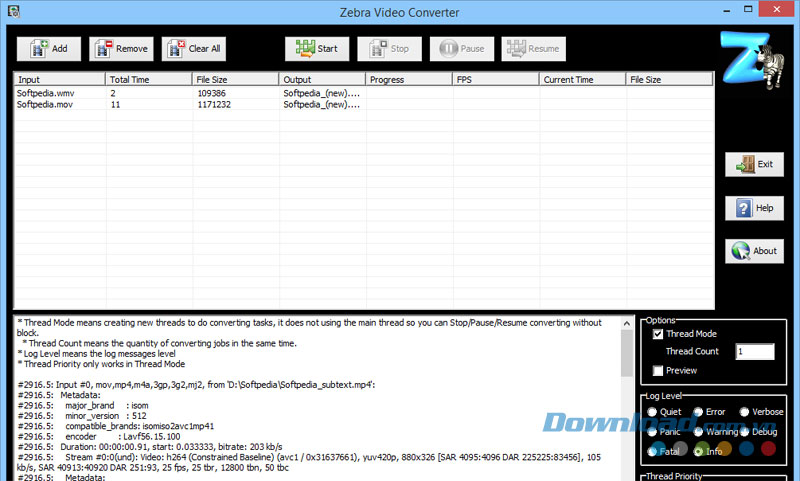Select the Error log level radio
The height and width of the screenshot is (481, 800).
point(698,412)
